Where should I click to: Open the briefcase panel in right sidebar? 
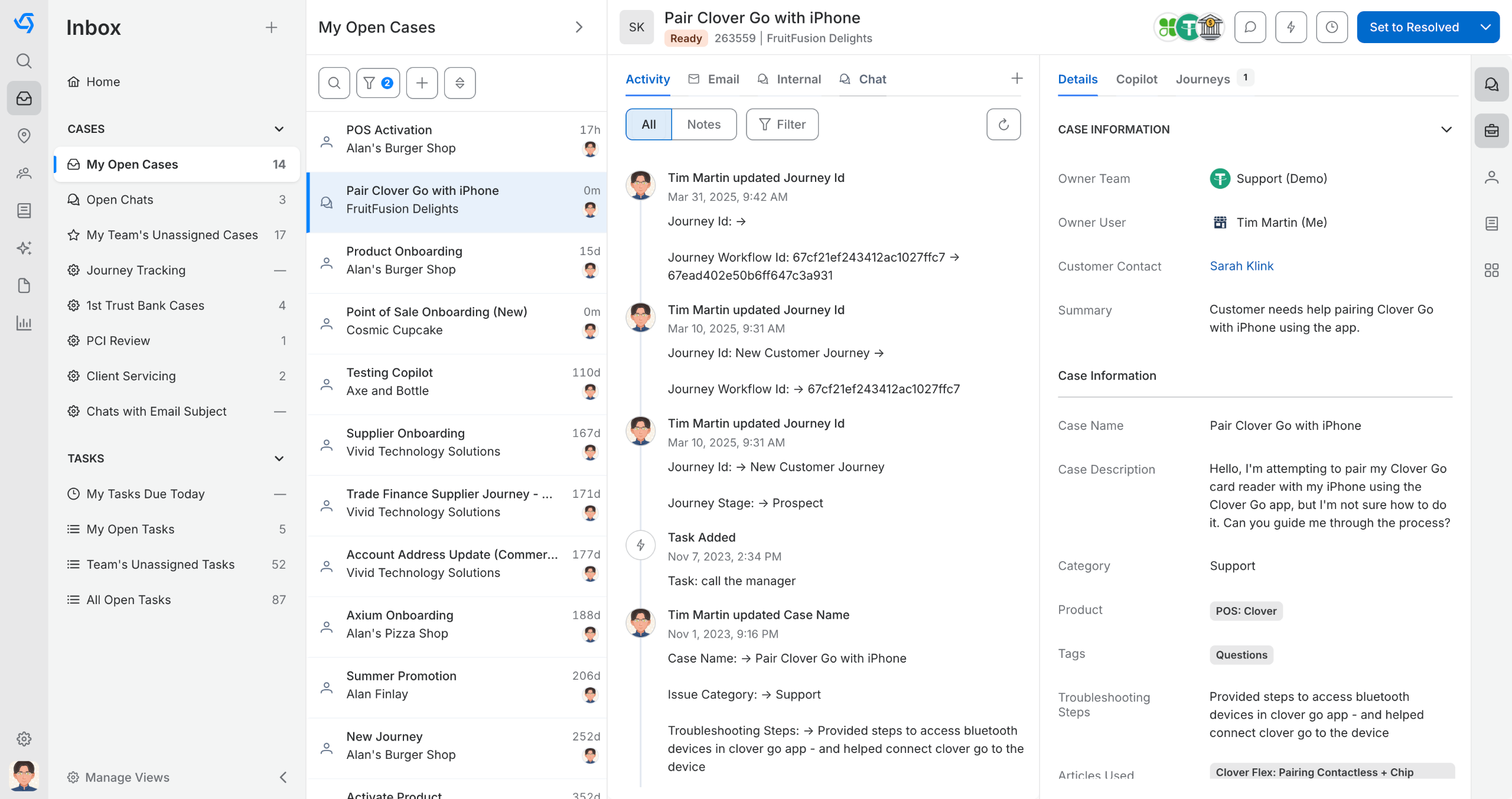coord(1491,131)
